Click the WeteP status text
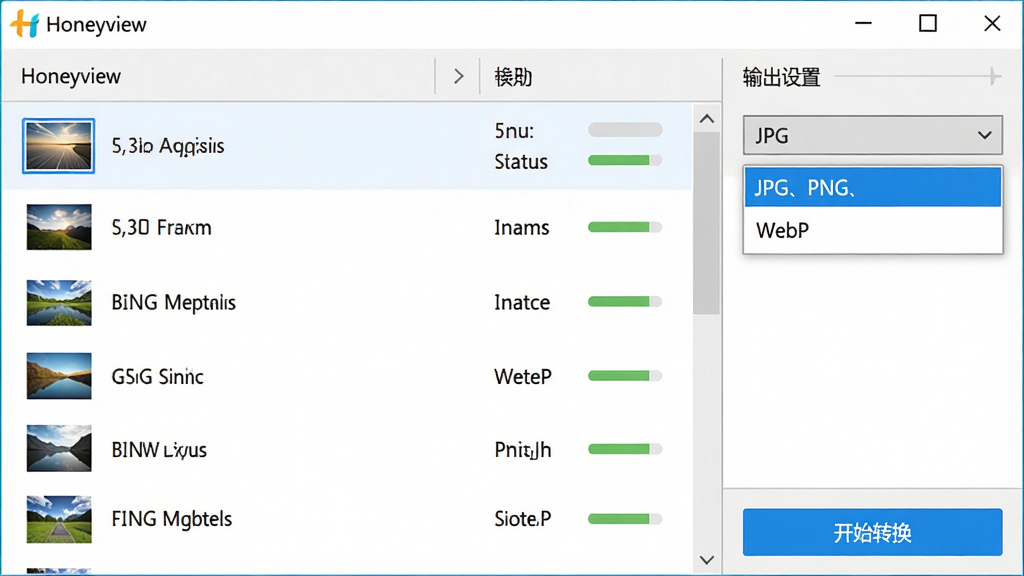1024x576 pixels. pos(522,376)
